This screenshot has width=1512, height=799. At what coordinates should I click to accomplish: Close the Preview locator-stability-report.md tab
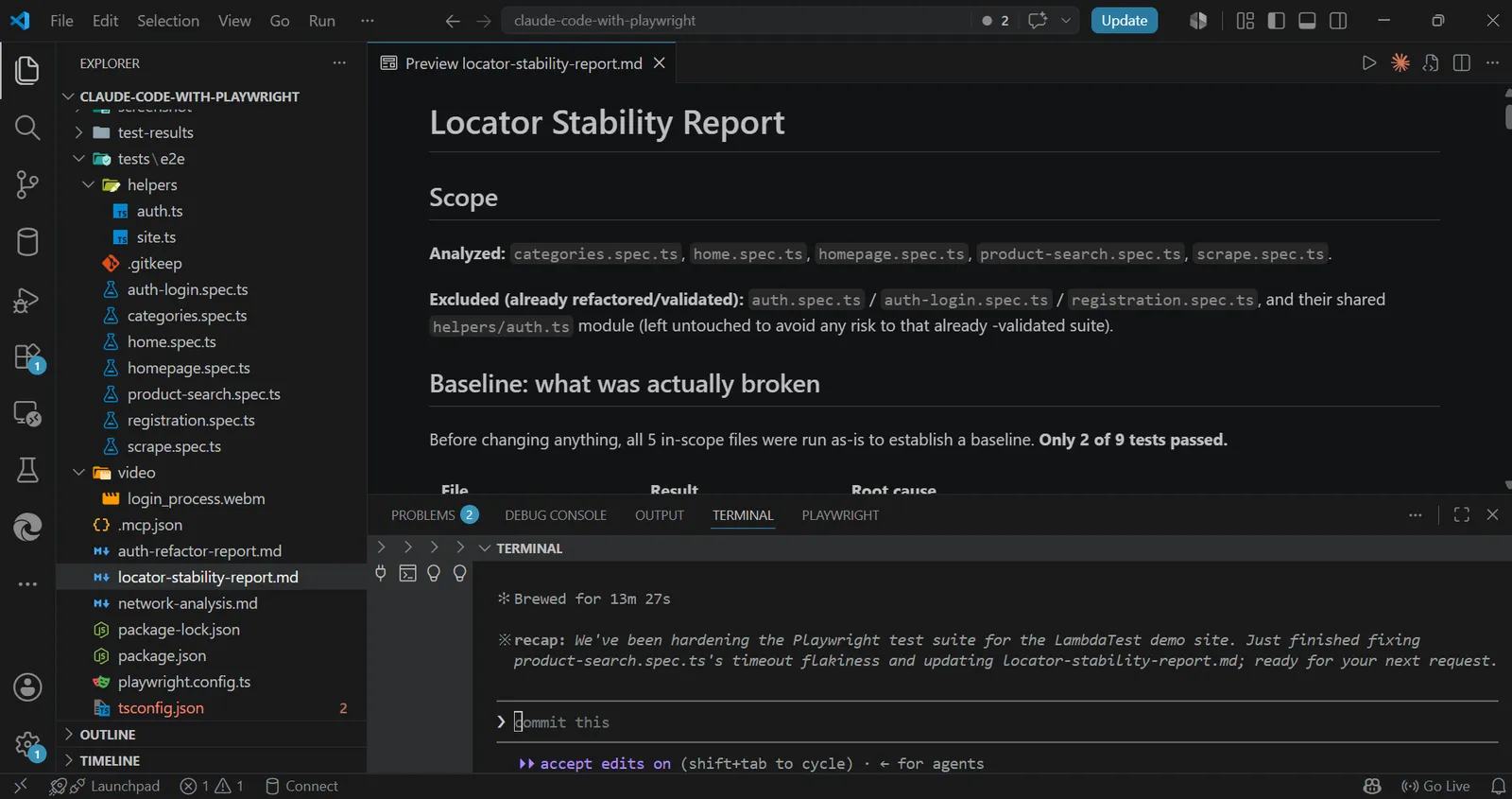coord(660,62)
